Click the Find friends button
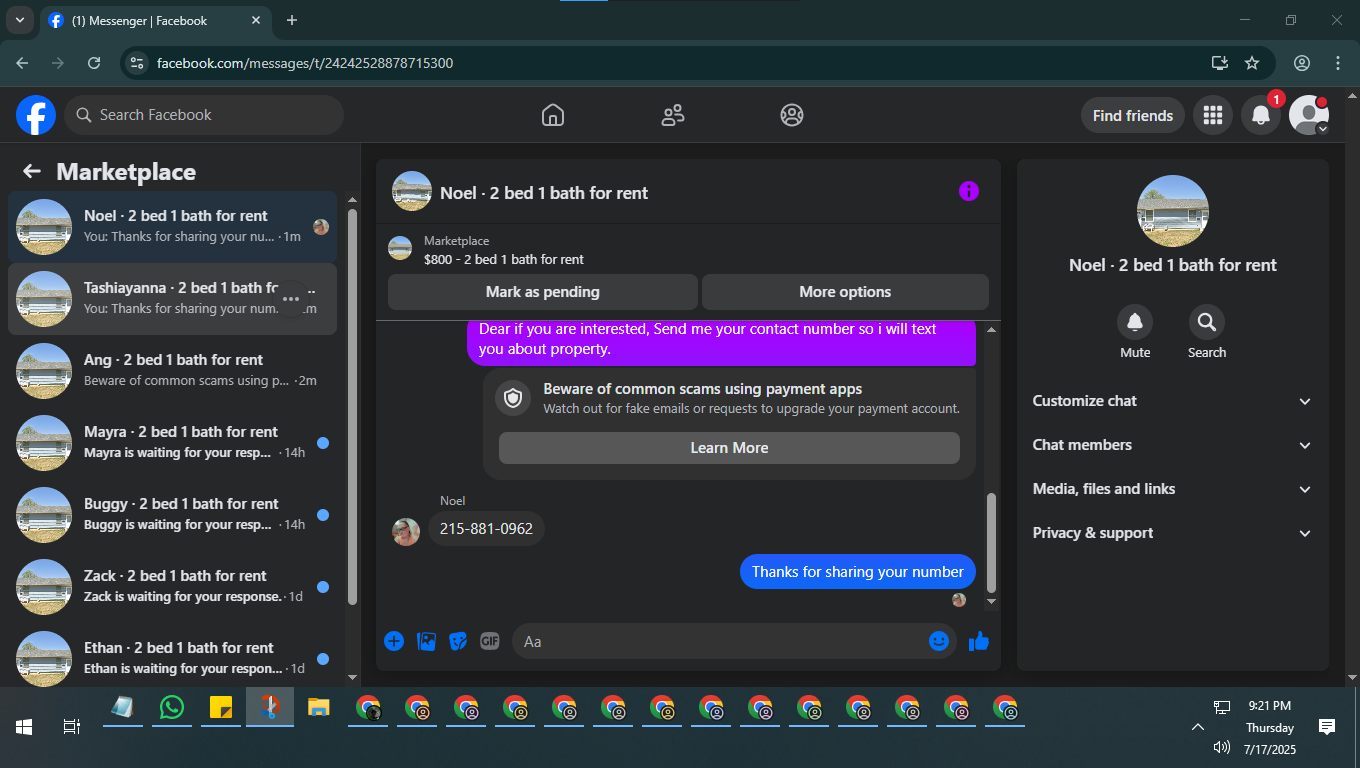Screen dimensions: 1360x768 point(1133,115)
